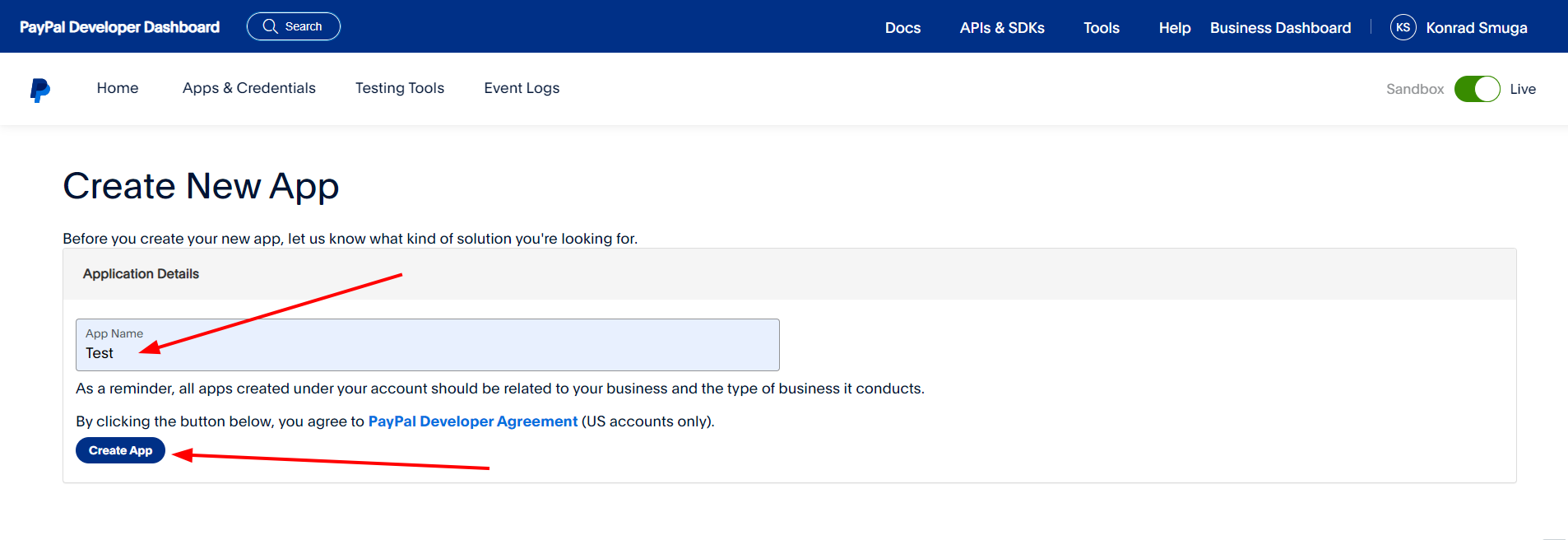Select the Live label beside the switch

tap(1522, 89)
